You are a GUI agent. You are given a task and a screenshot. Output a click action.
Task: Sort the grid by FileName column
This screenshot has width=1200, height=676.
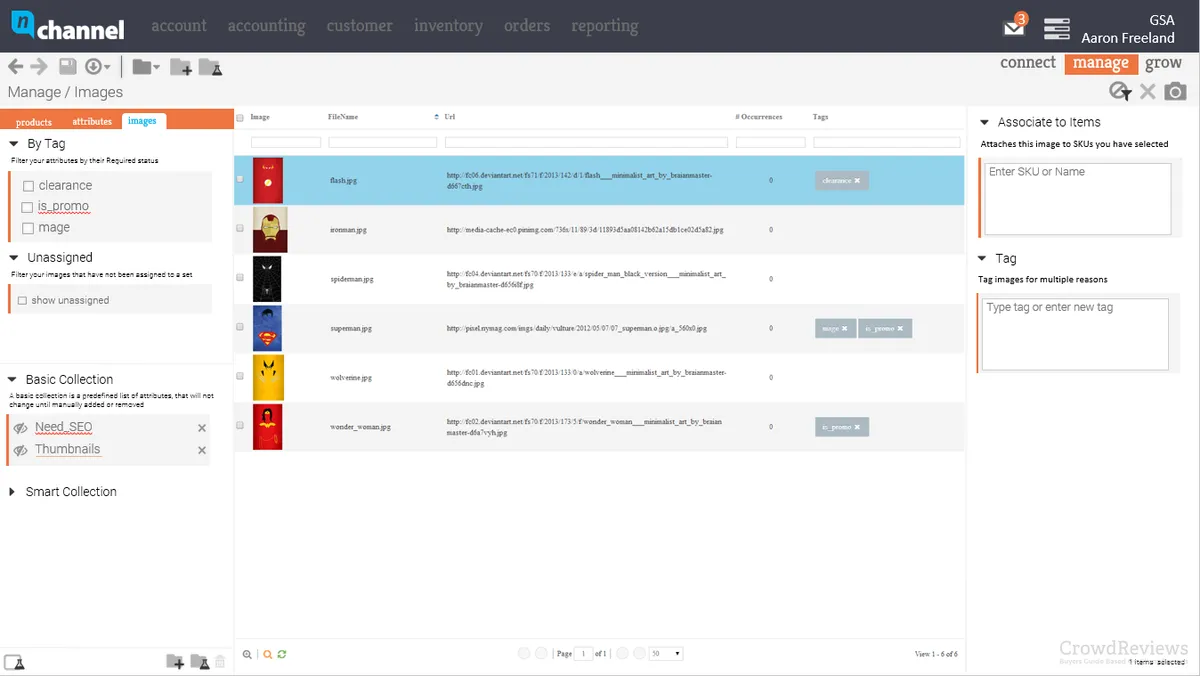pos(343,117)
